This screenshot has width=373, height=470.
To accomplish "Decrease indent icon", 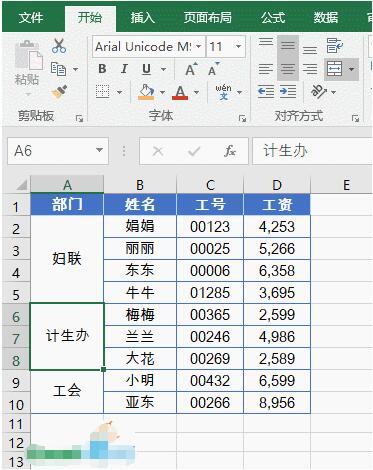I will (x=266, y=91).
